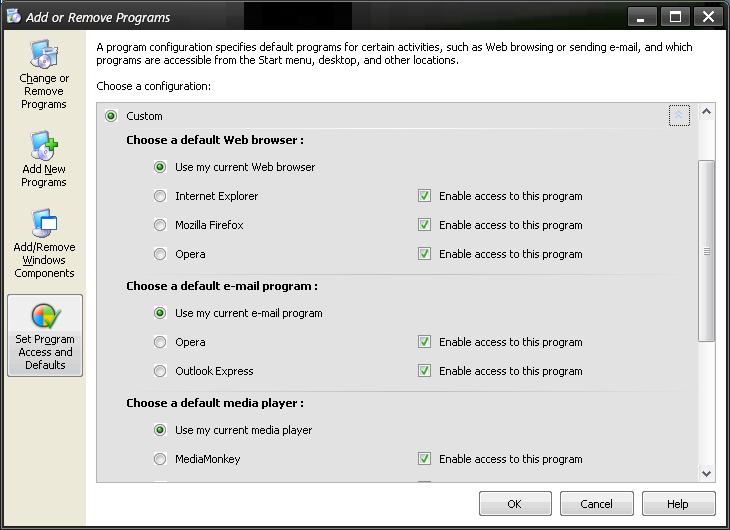Open the Add New Programs icon
Image resolution: width=730 pixels, height=530 pixels.
[44, 159]
